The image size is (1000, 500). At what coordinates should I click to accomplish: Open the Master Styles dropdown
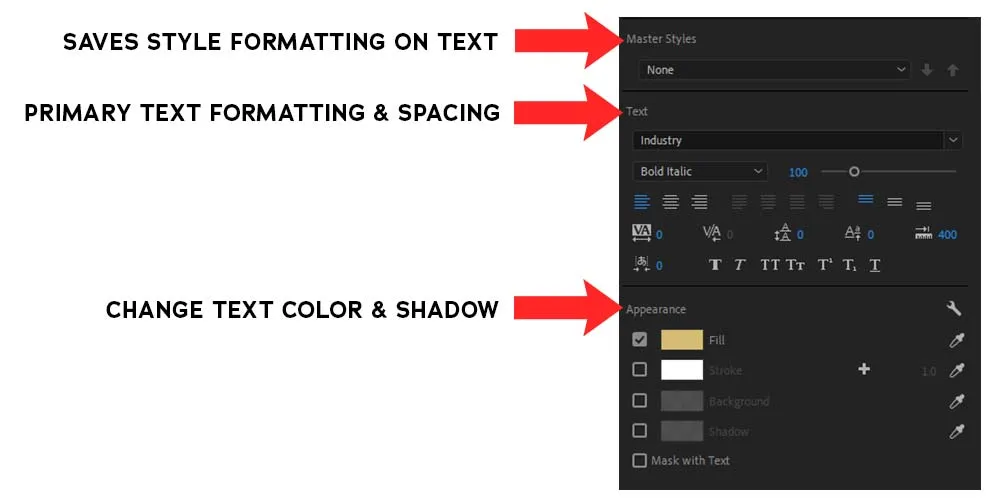tap(773, 70)
